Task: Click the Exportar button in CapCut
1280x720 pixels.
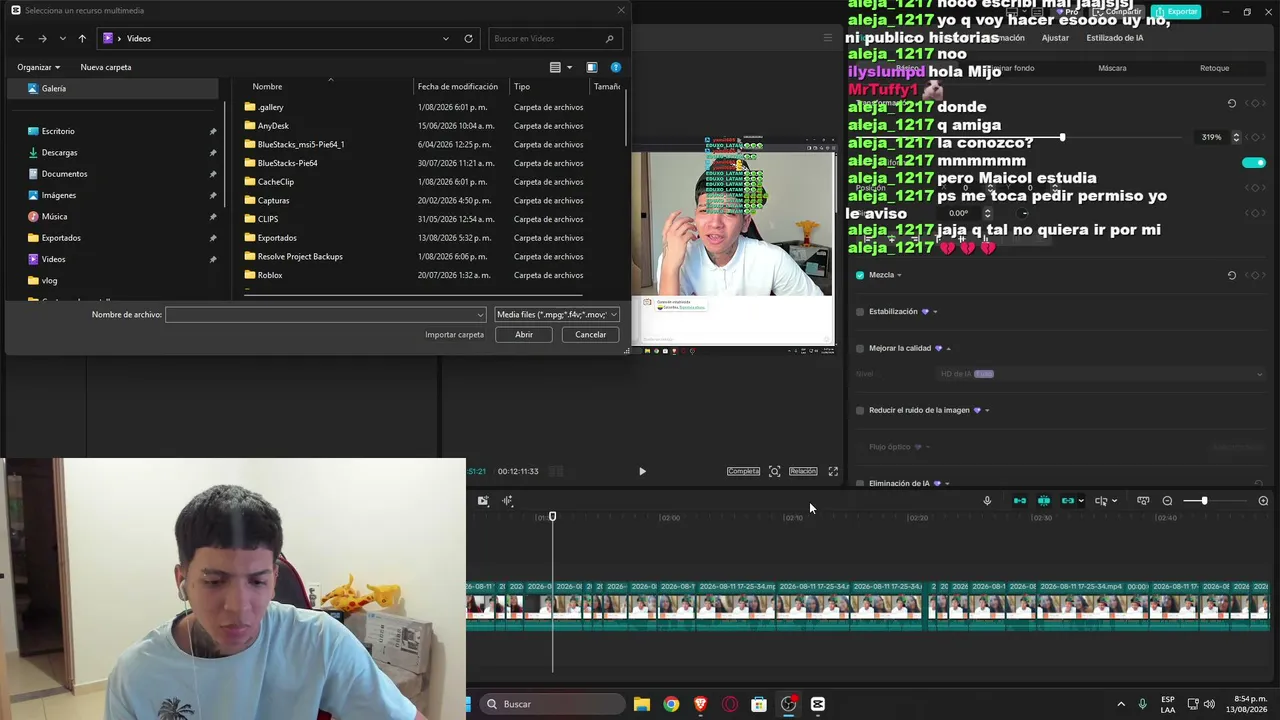Action: (1176, 12)
